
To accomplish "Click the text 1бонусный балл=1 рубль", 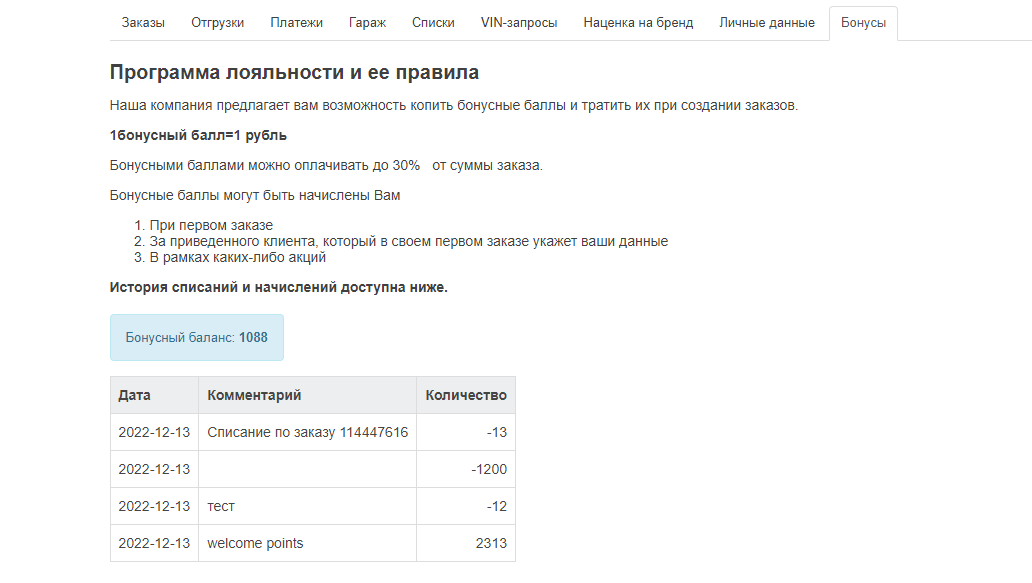I will pos(198,136).
